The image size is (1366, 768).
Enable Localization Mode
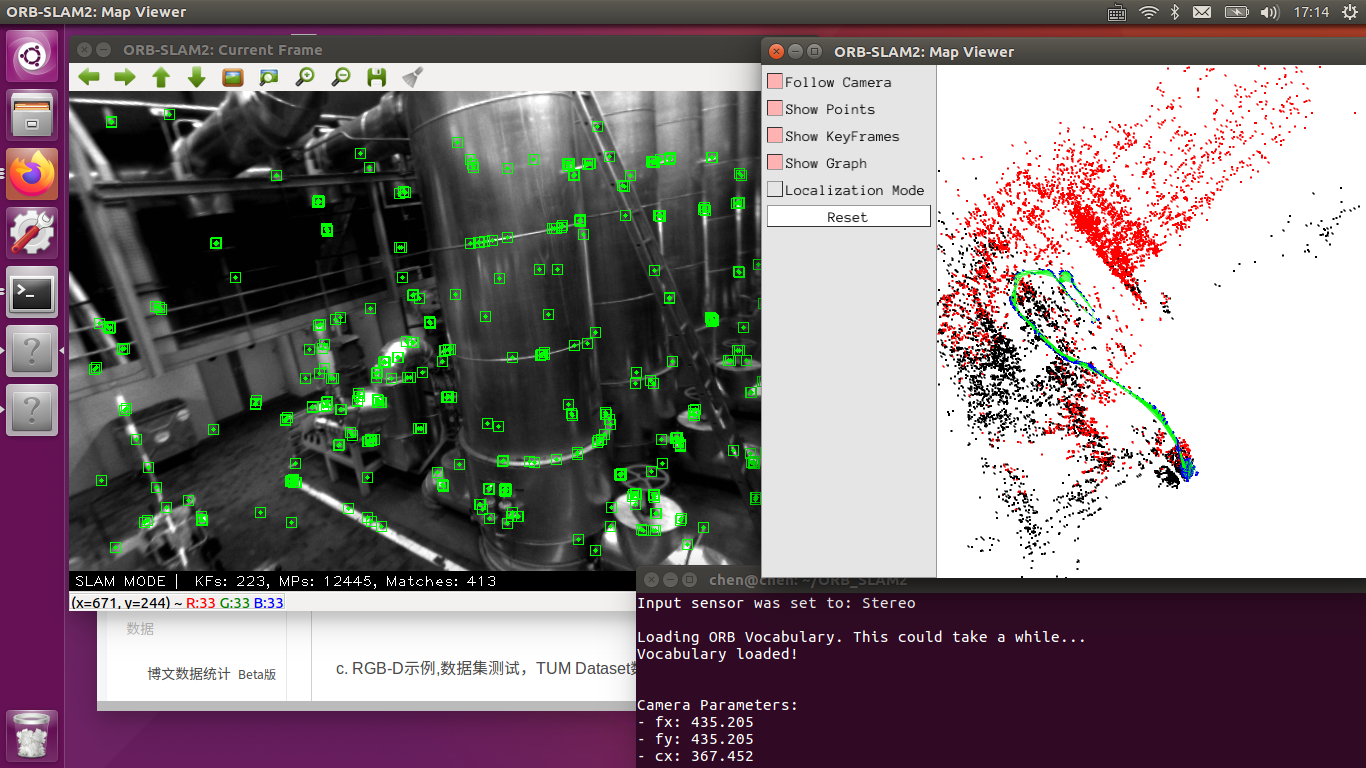tap(775, 189)
